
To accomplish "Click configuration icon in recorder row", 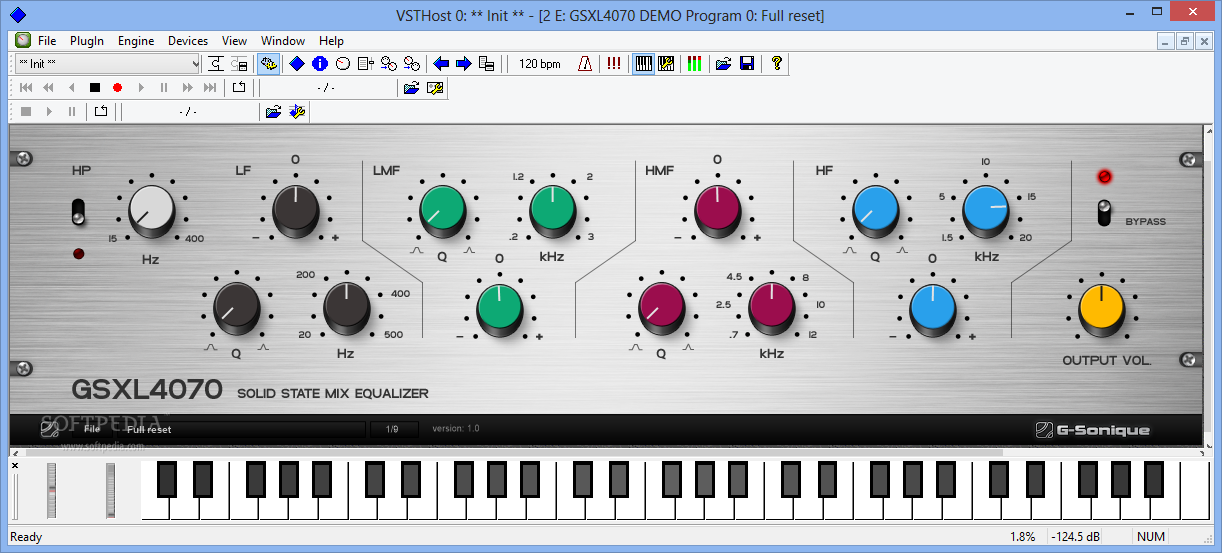I will (434, 88).
